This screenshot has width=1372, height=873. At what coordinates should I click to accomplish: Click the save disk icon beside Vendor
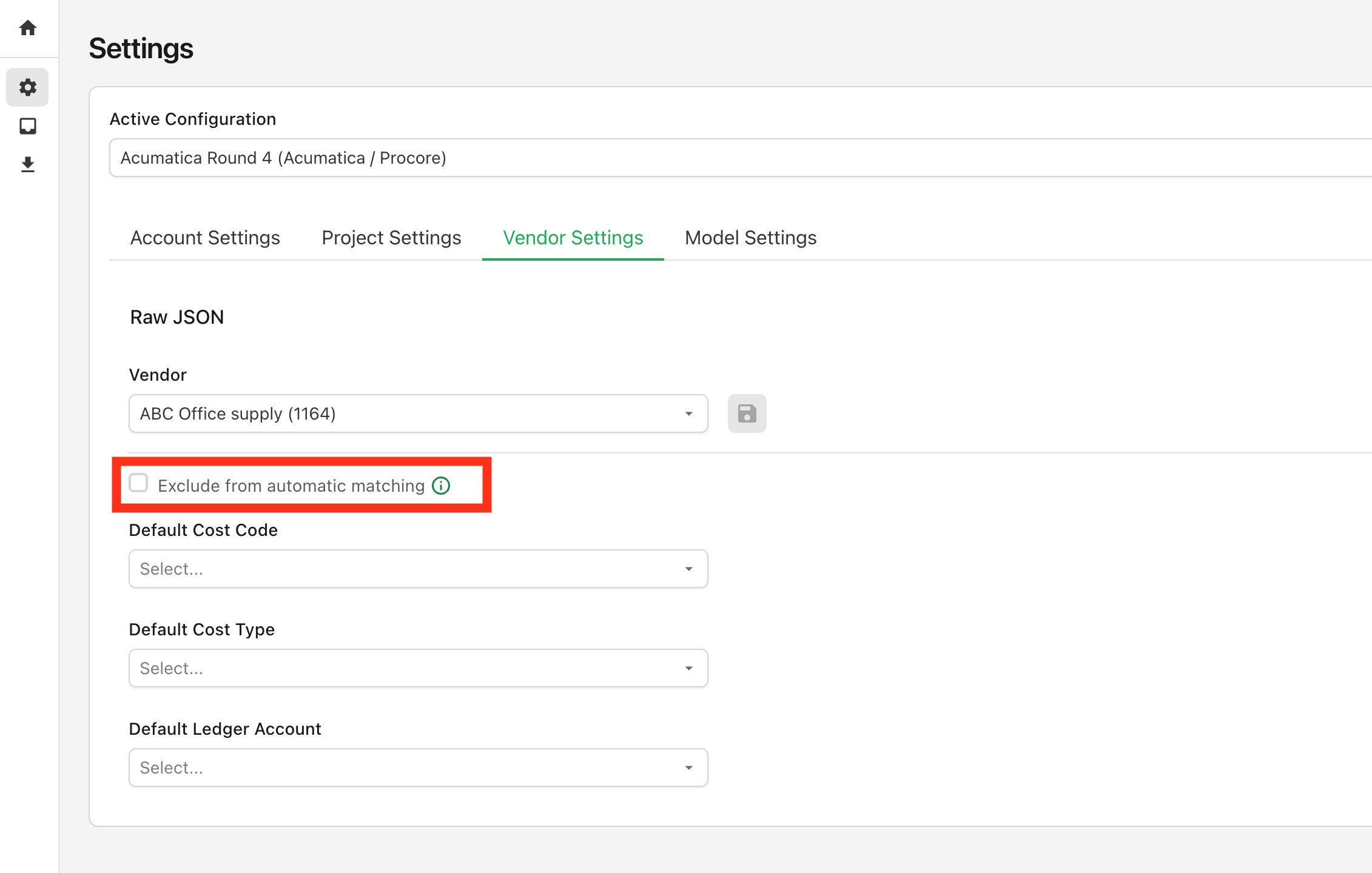(x=747, y=413)
